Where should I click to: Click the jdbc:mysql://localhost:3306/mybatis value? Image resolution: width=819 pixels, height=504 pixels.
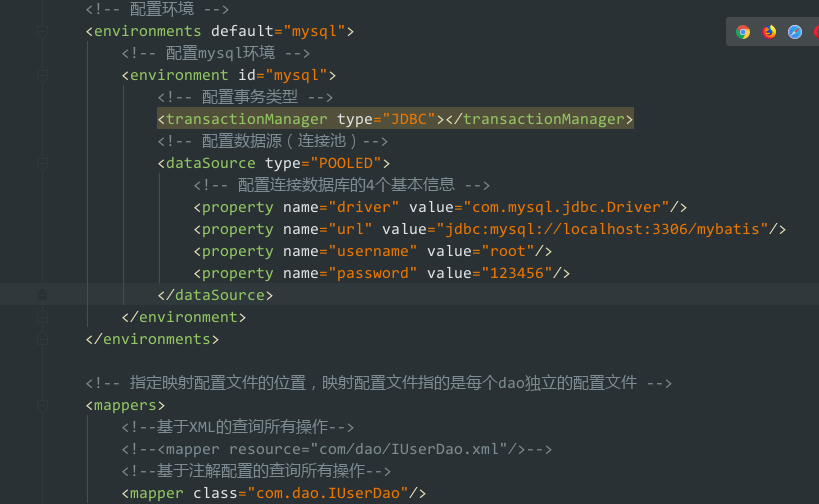(602, 229)
